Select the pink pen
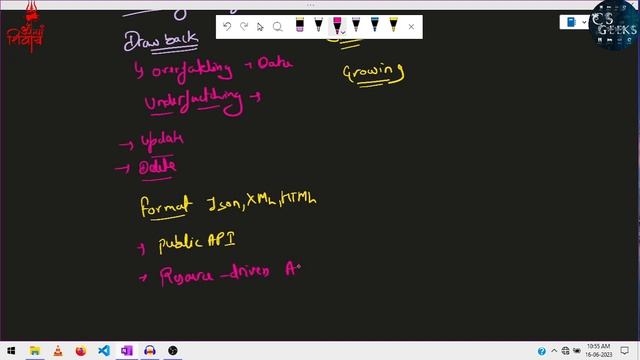 pos(337,25)
